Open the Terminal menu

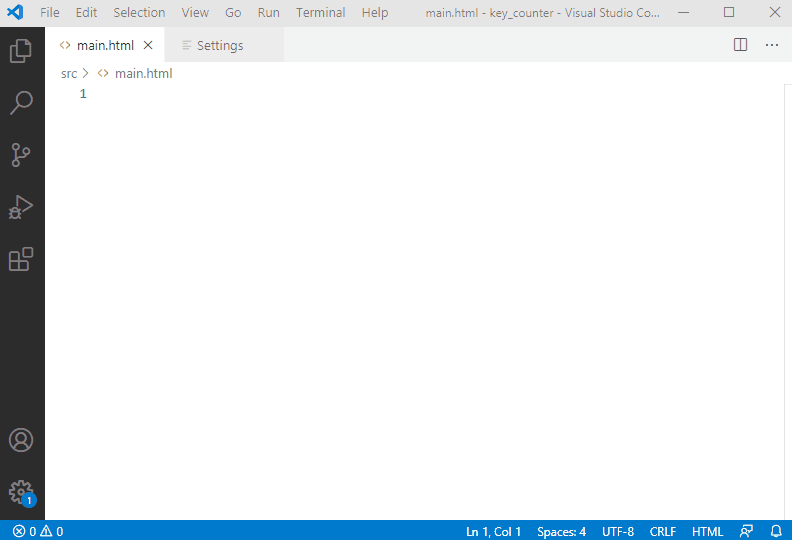click(x=320, y=12)
